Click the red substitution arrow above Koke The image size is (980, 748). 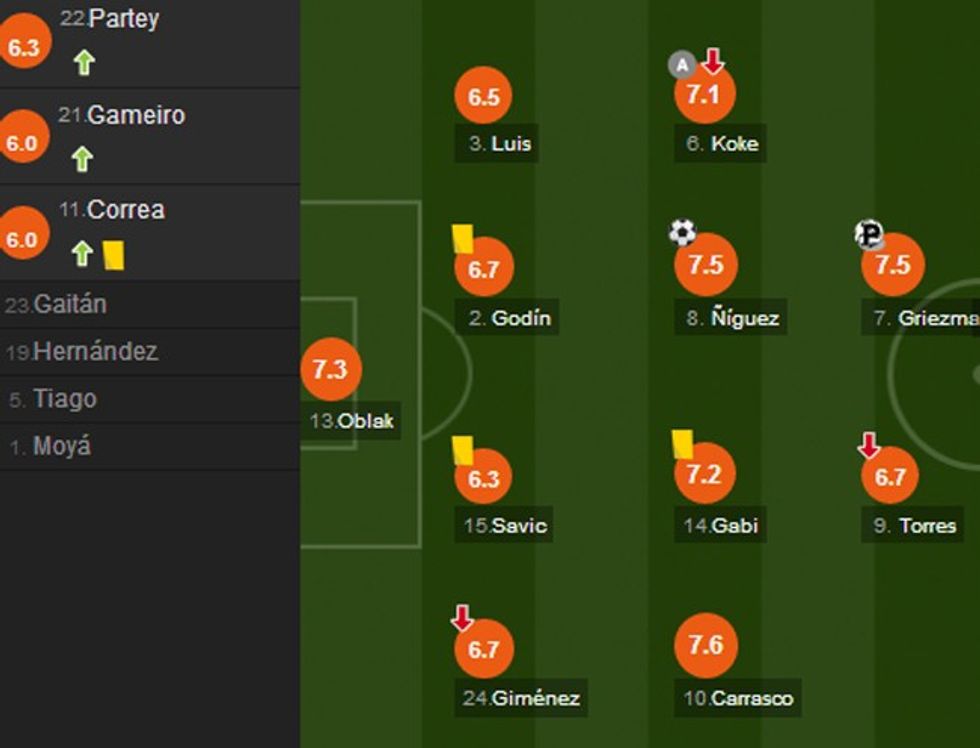pyautogui.click(x=712, y=62)
